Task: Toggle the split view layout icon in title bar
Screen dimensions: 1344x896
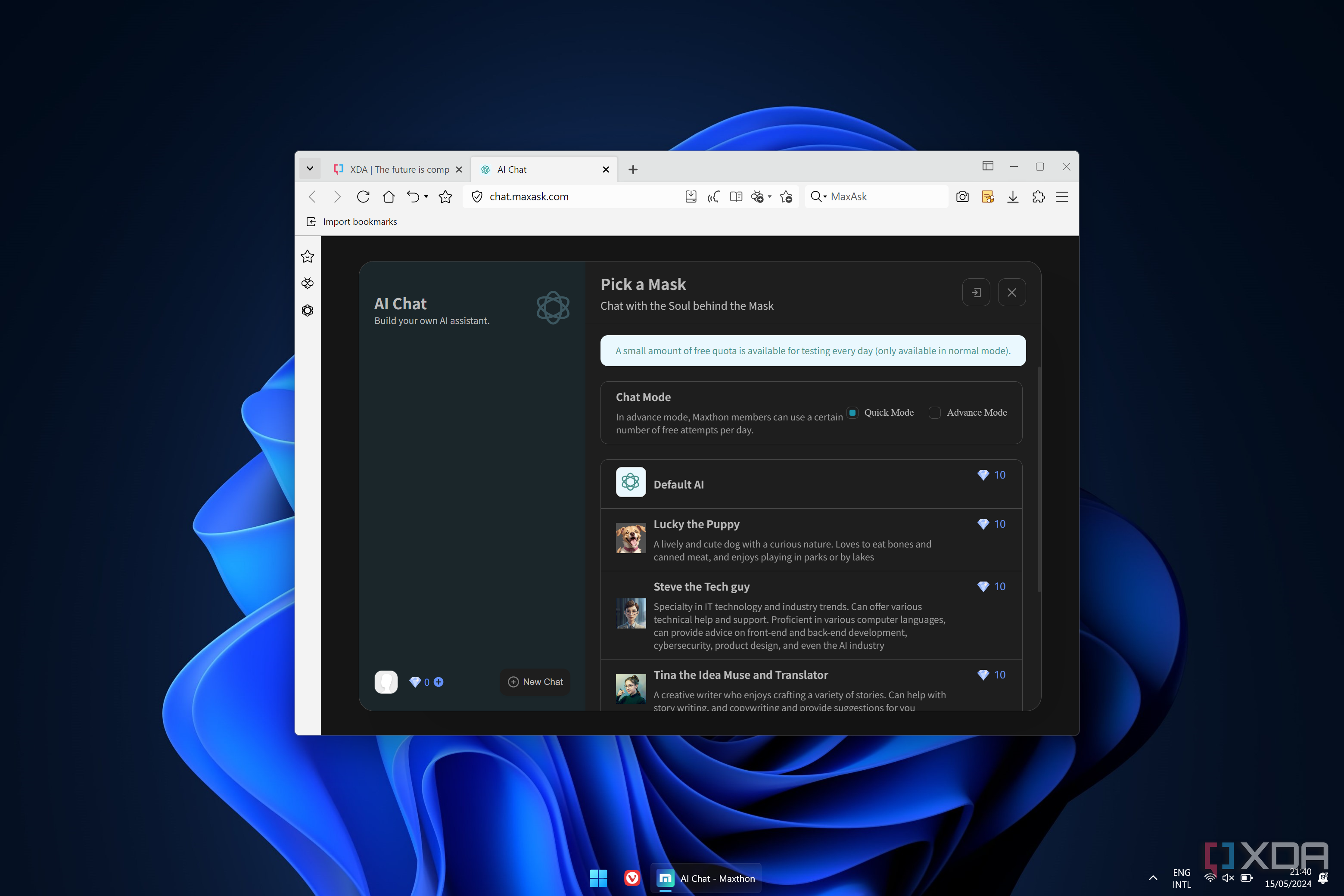Action: pyautogui.click(x=988, y=166)
